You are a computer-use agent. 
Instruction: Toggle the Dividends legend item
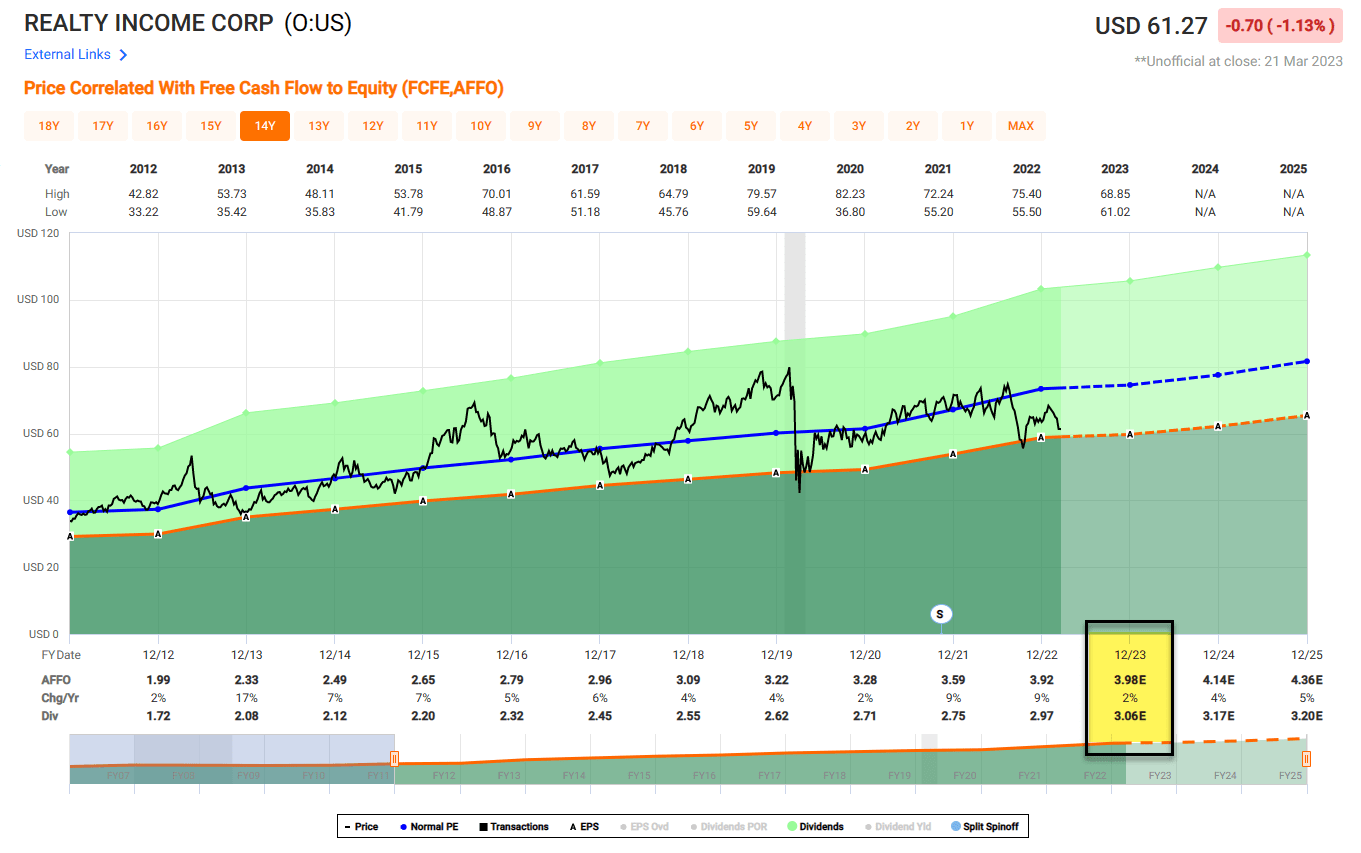(815, 827)
